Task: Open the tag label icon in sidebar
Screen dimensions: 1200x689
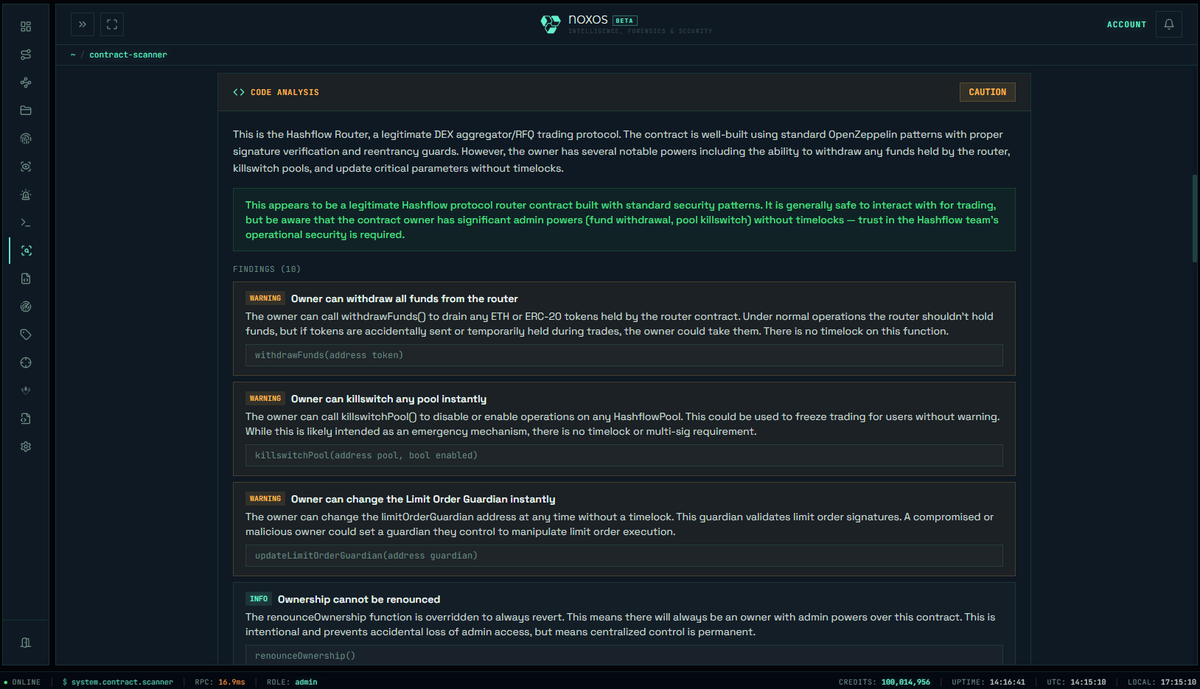Action: click(x=26, y=334)
